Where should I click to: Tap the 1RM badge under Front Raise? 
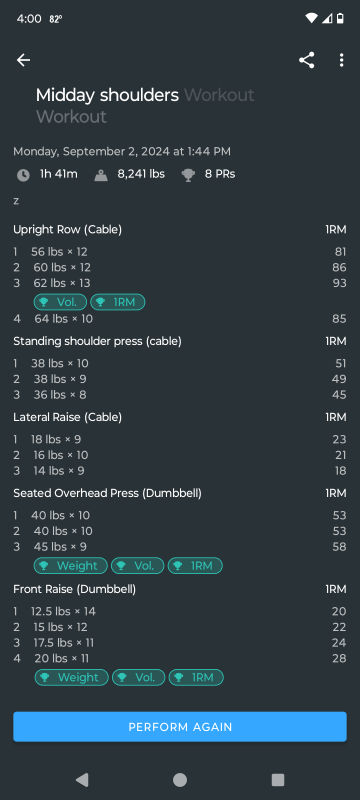(x=196, y=677)
